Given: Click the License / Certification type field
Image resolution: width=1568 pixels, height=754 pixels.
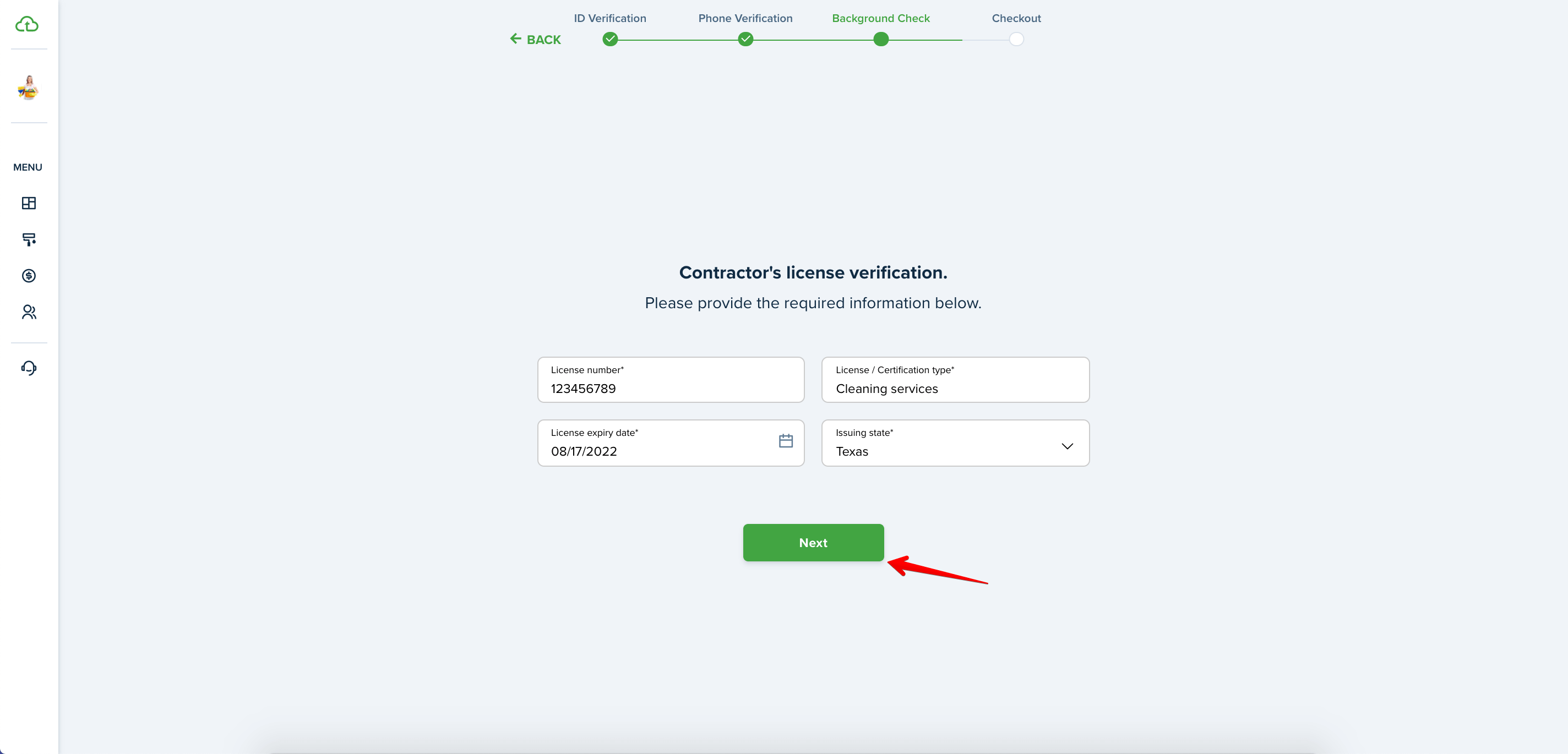Looking at the screenshot, I should pos(955,380).
